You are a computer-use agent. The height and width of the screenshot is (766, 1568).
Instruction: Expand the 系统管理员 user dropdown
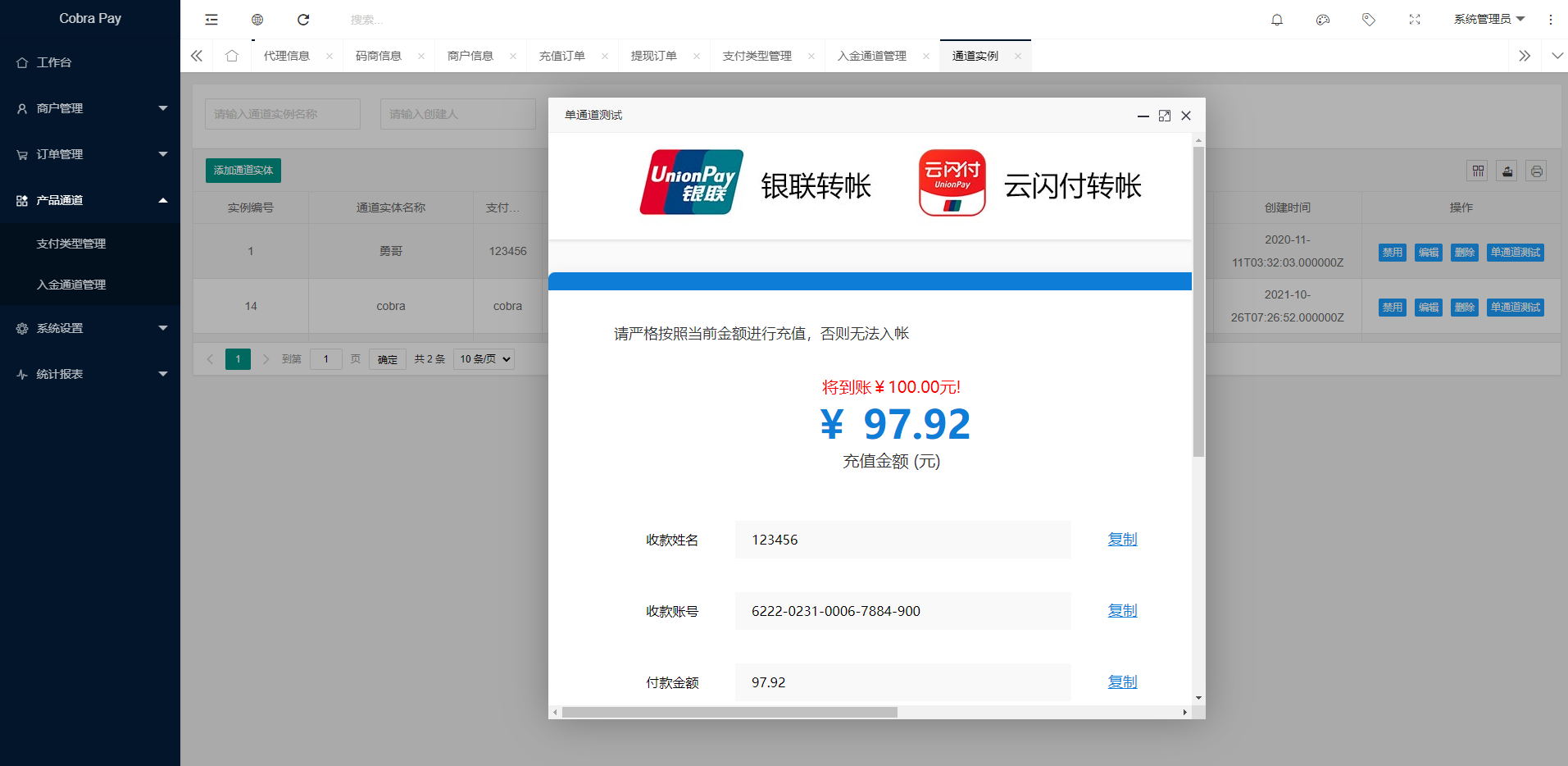coord(1488,19)
